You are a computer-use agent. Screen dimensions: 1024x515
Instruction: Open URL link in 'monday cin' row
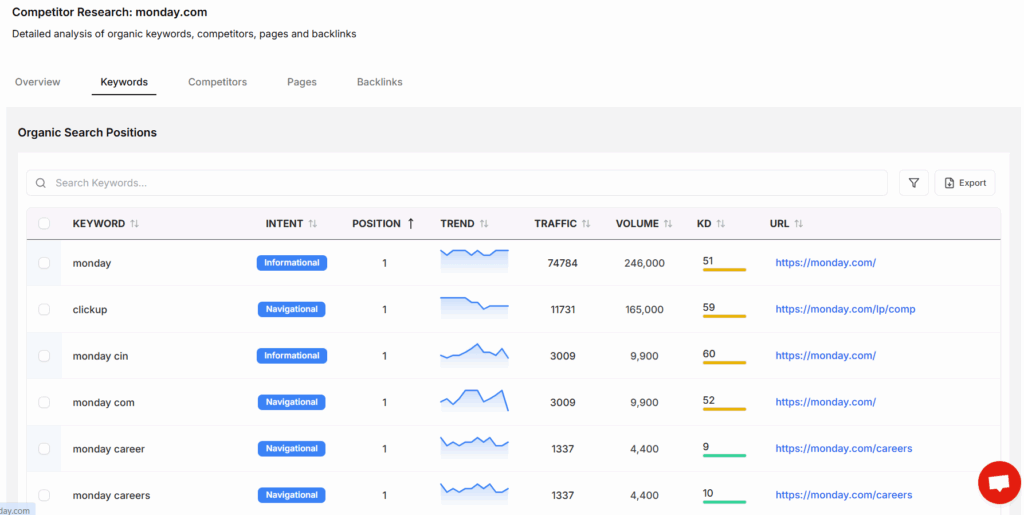(x=825, y=356)
